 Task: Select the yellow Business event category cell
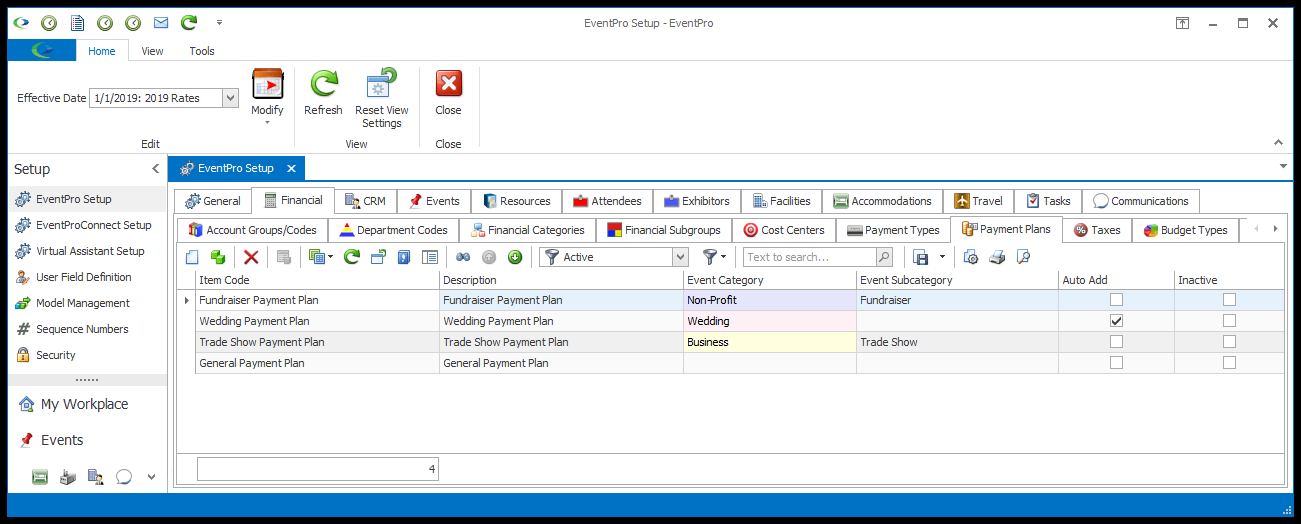coord(769,342)
